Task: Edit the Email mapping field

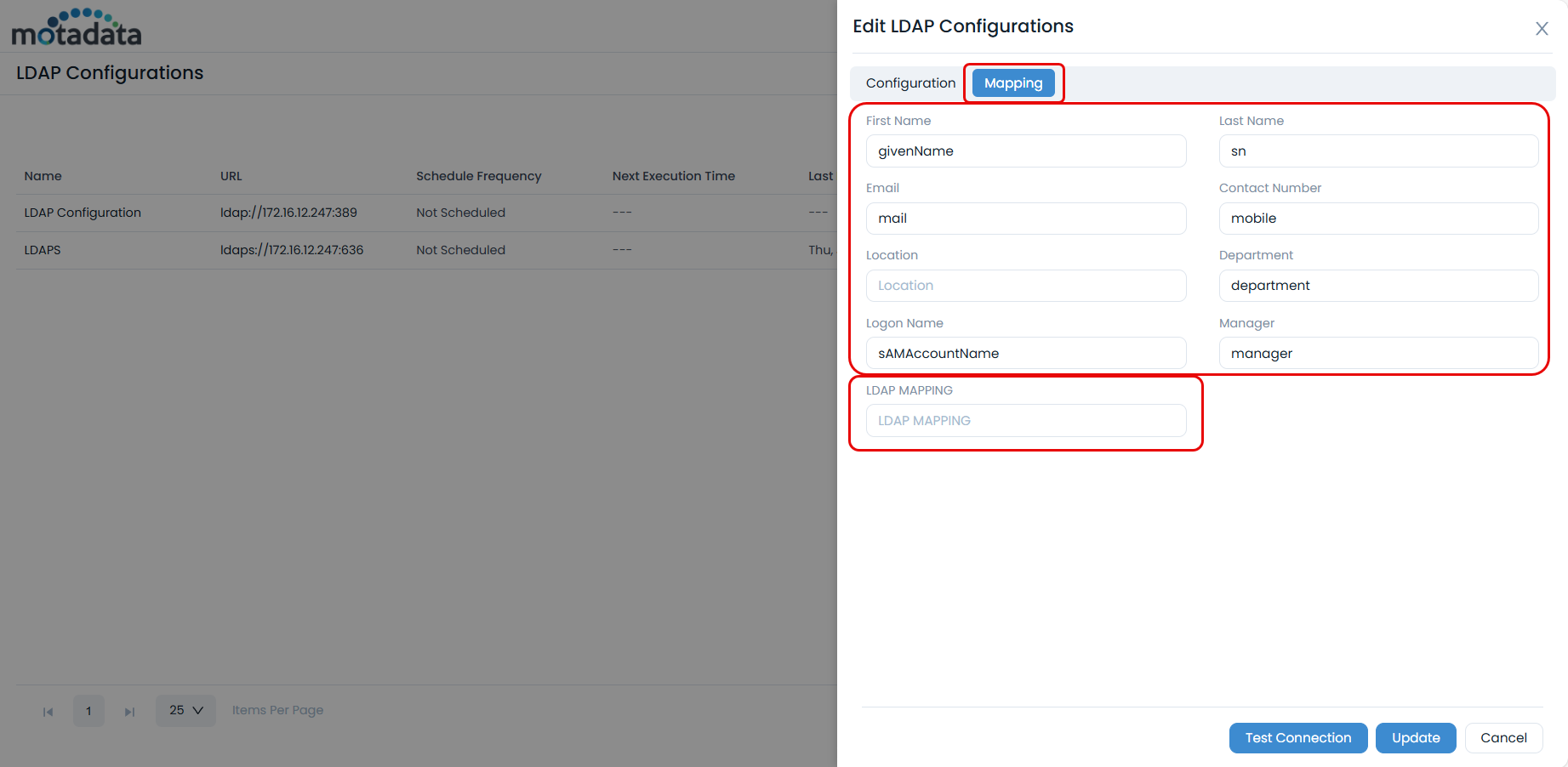Action: pyautogui.click(x=1025, y=219)
